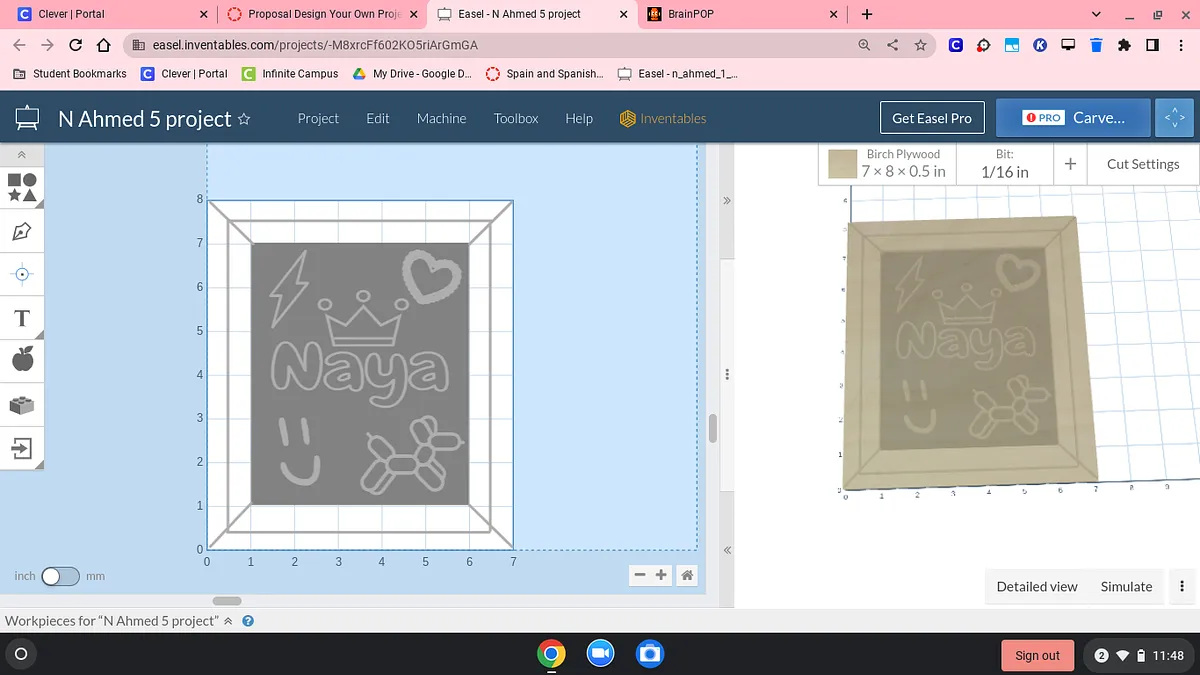Viewport: 1200px width, 675px height.
Task: Click the browser address bar URL
Action: (x=315, y=45)
